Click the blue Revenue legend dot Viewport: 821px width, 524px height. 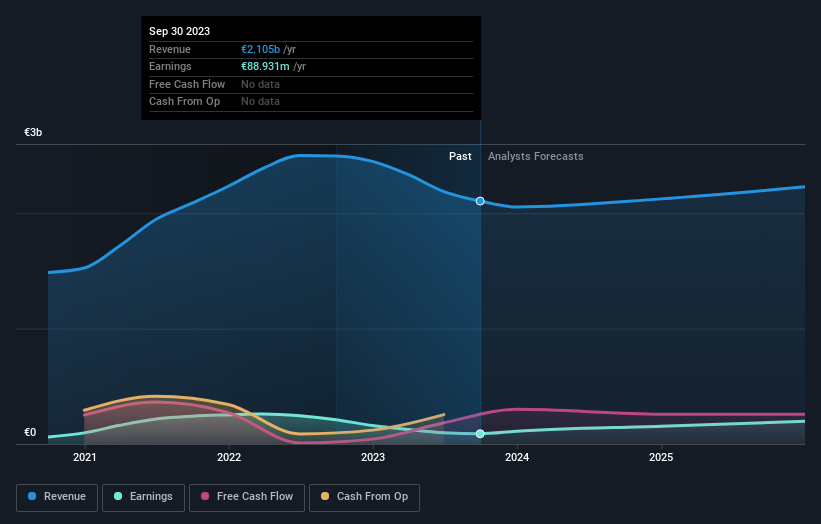click(x=32, y=496)
